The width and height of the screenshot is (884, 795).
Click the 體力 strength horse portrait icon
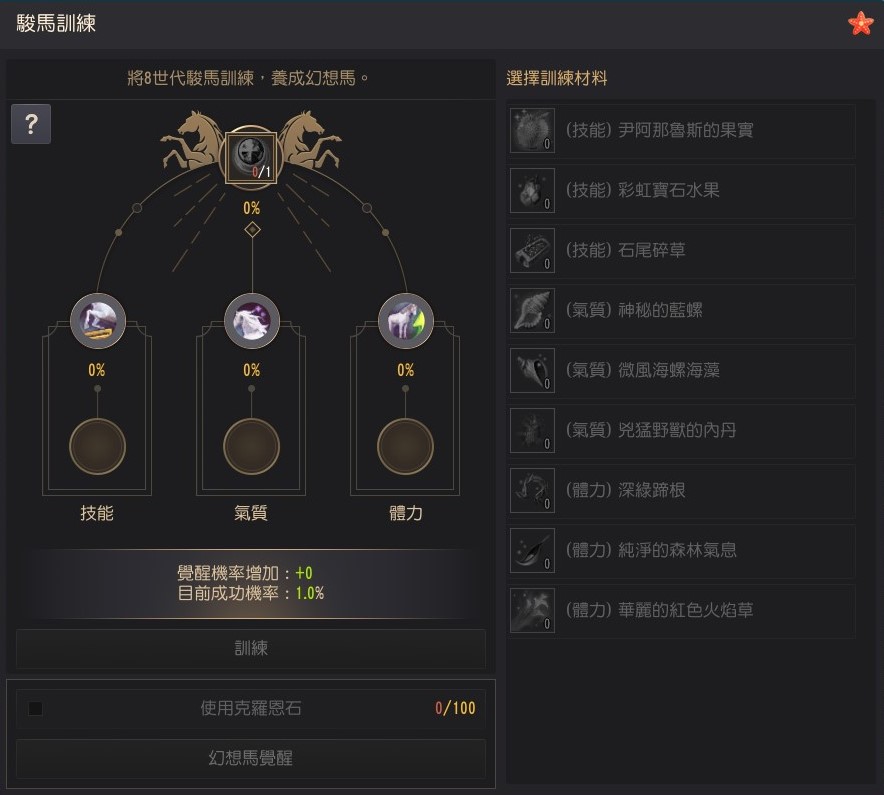click(405, 321)
